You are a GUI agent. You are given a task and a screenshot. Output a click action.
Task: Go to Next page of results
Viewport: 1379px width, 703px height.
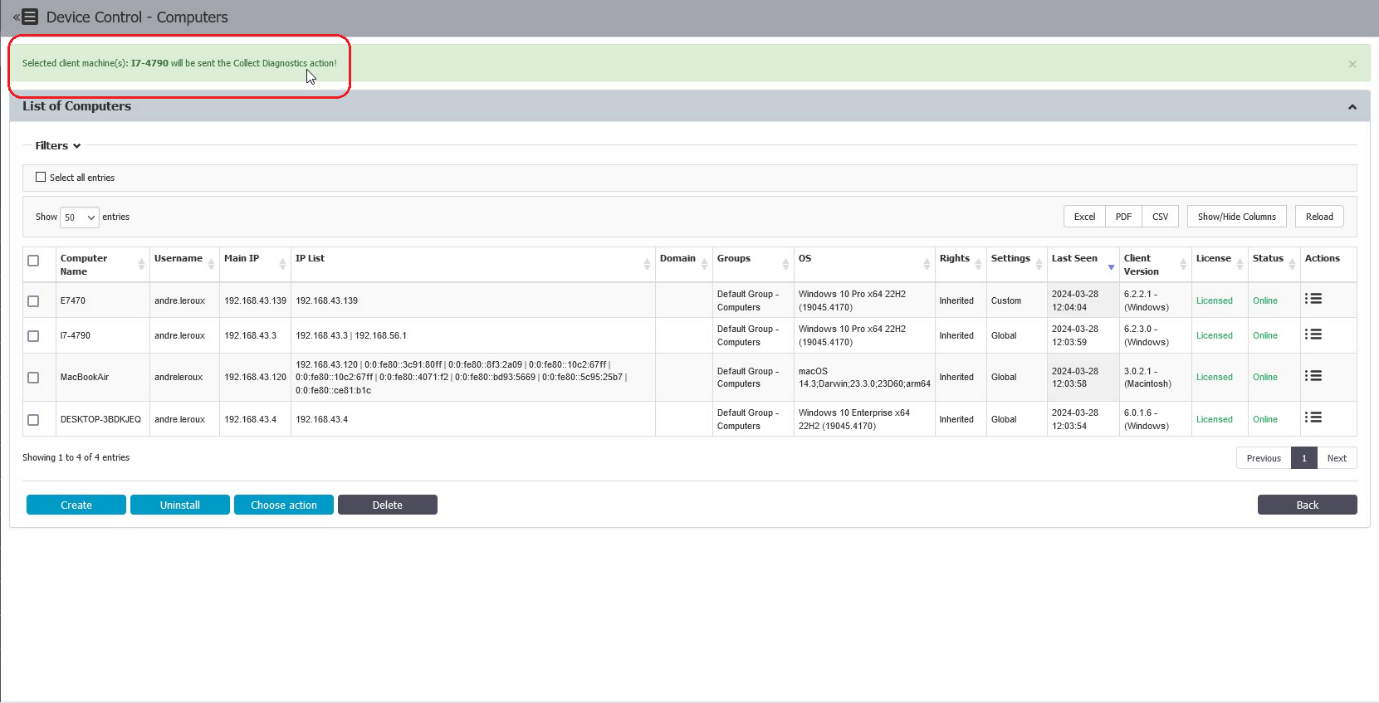[x=1337, y=458]
